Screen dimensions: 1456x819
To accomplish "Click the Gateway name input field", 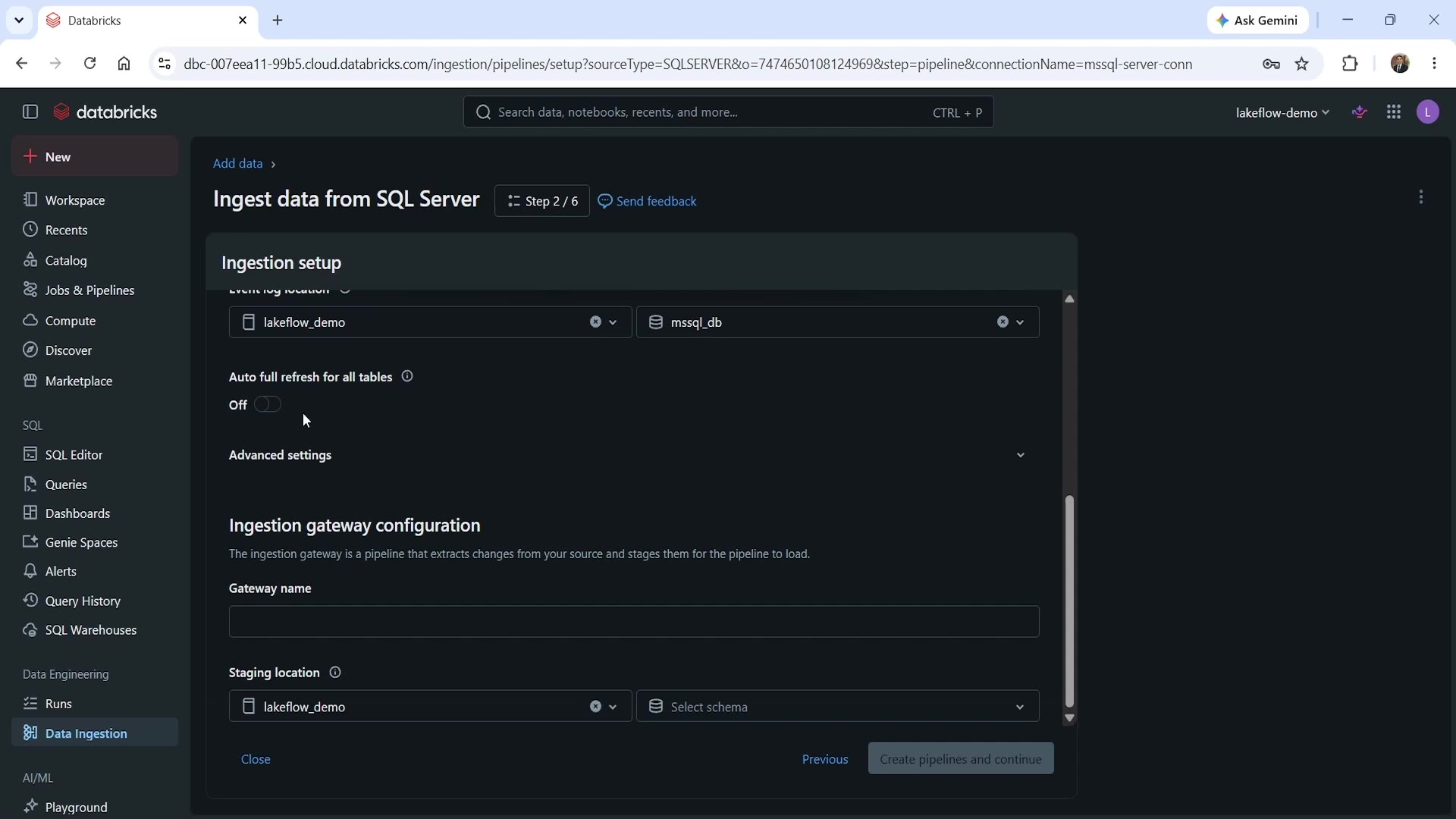I will pyautogui.click(x=634, y=622).
